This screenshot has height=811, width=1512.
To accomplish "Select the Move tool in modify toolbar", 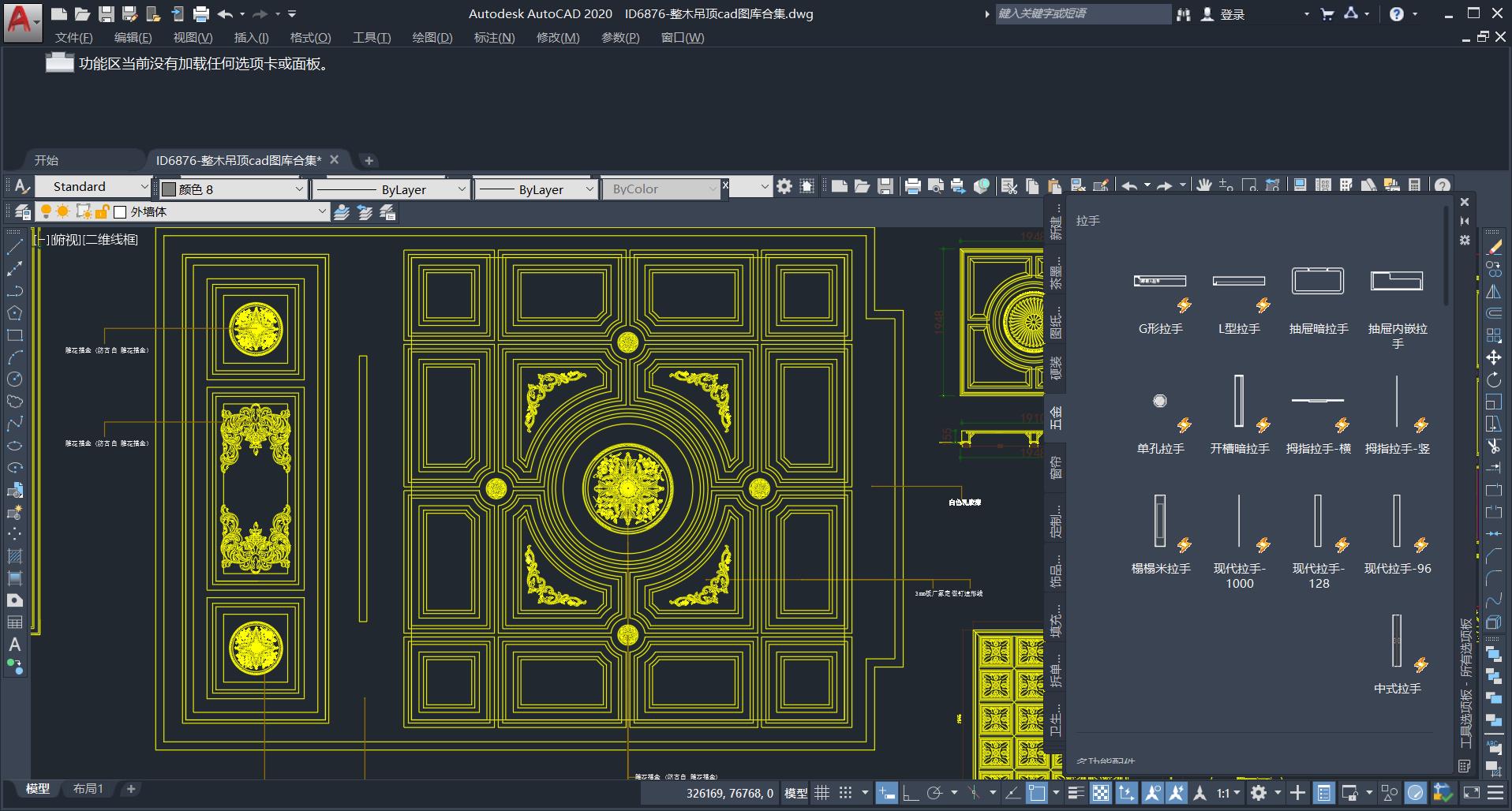I will 1493,358.
